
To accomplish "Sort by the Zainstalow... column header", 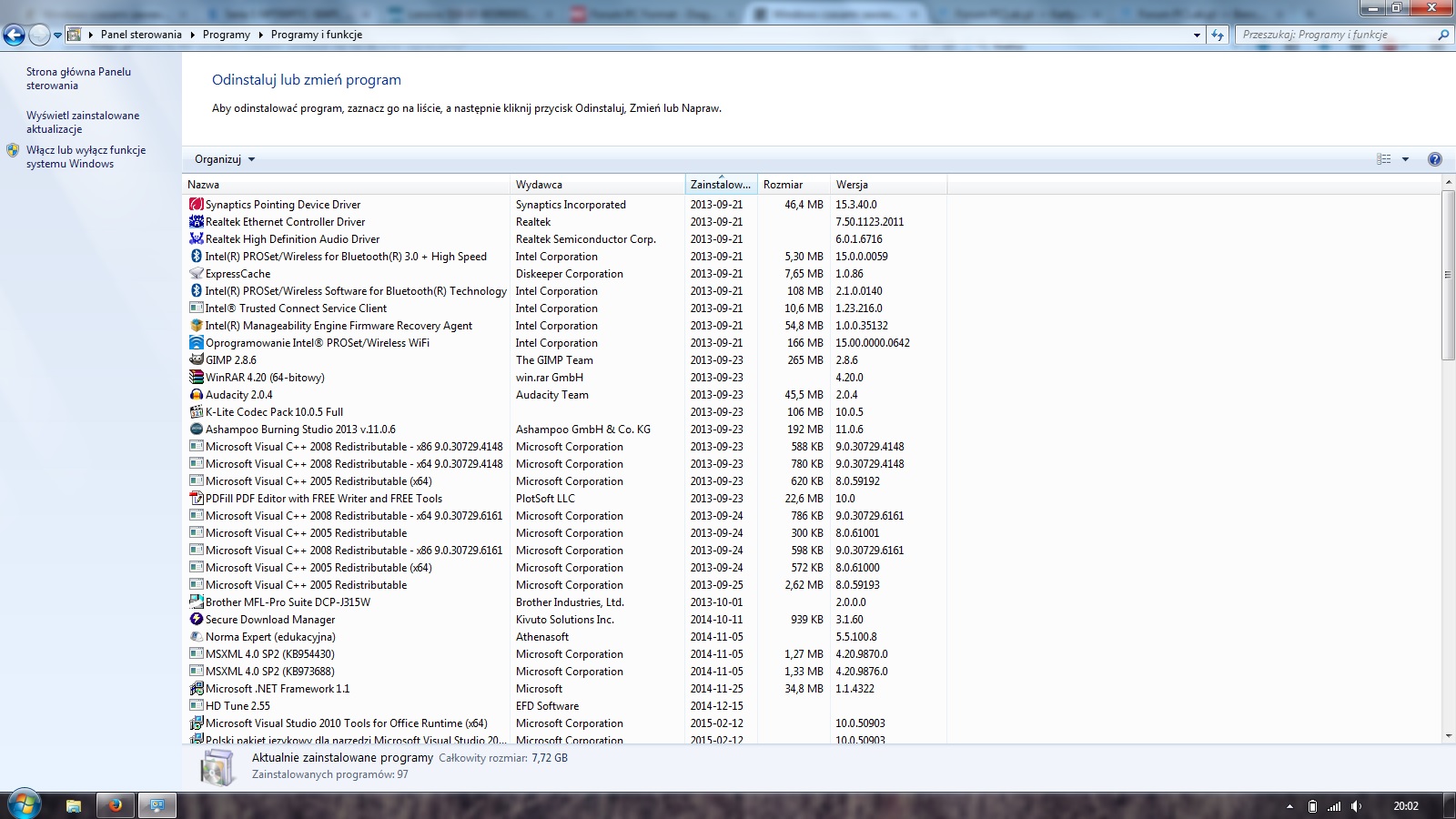I will click(x=722, y=185).
